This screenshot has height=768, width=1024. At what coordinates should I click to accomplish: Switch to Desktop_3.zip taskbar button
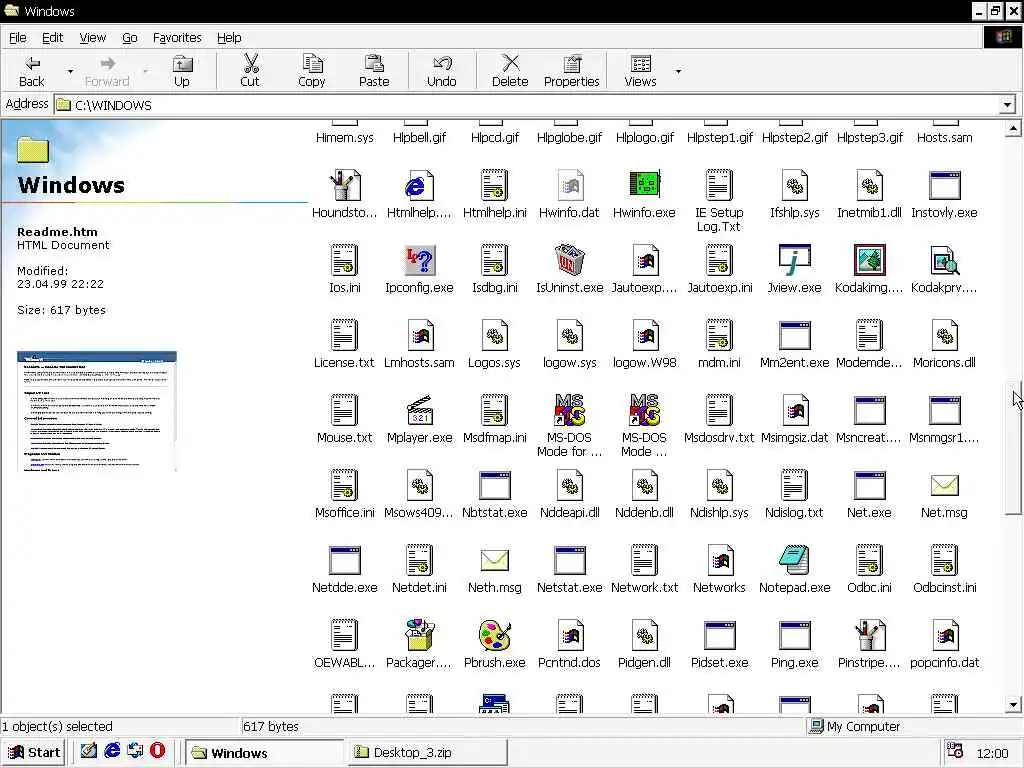click(x=427, y=752)
